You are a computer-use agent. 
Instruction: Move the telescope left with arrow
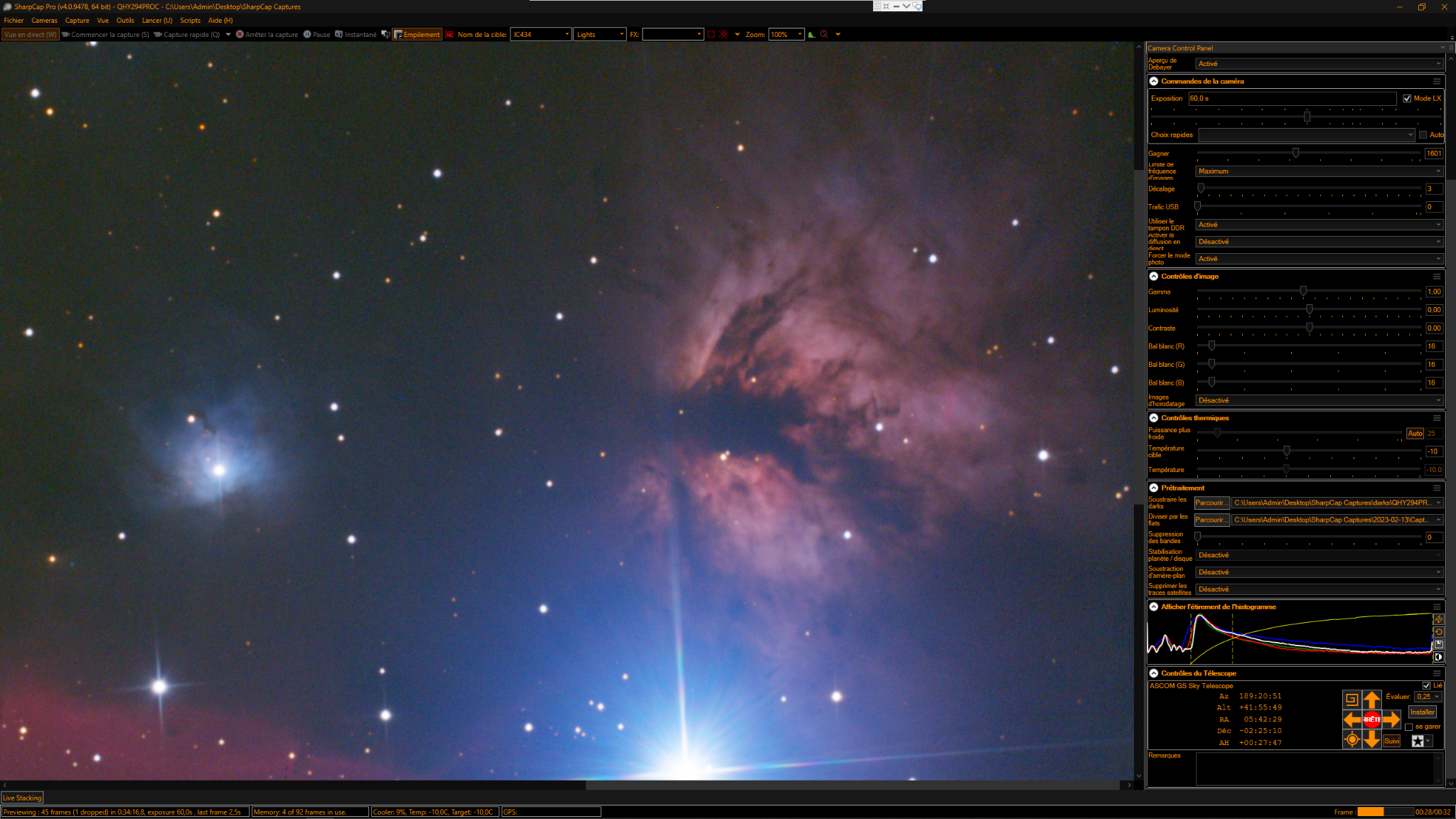click(x=1351, y=719)
